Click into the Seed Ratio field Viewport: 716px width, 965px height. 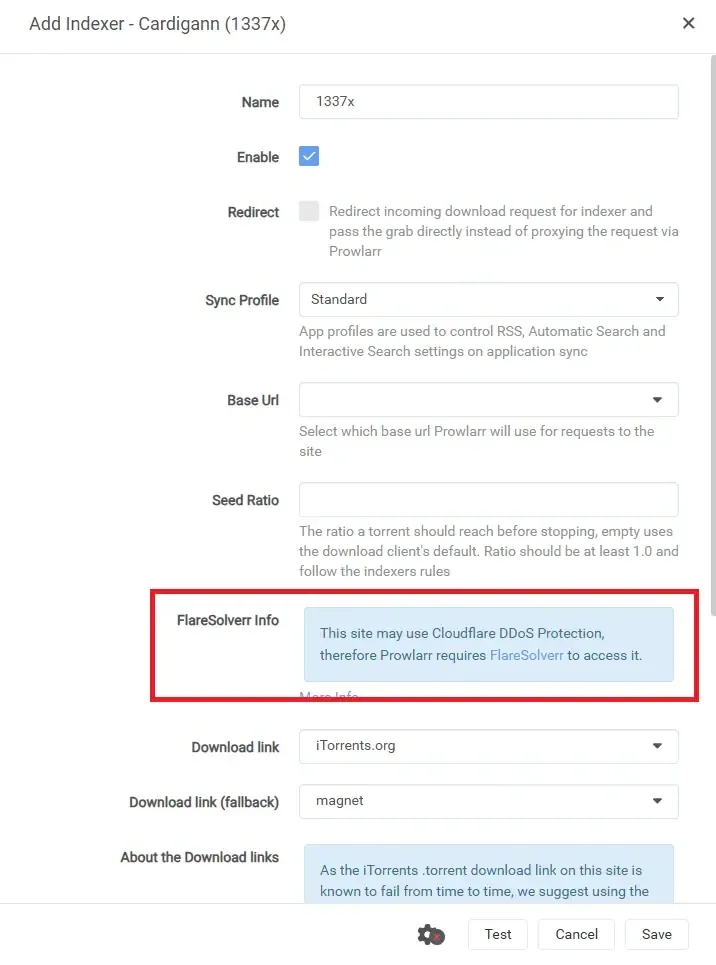point(488,500)
